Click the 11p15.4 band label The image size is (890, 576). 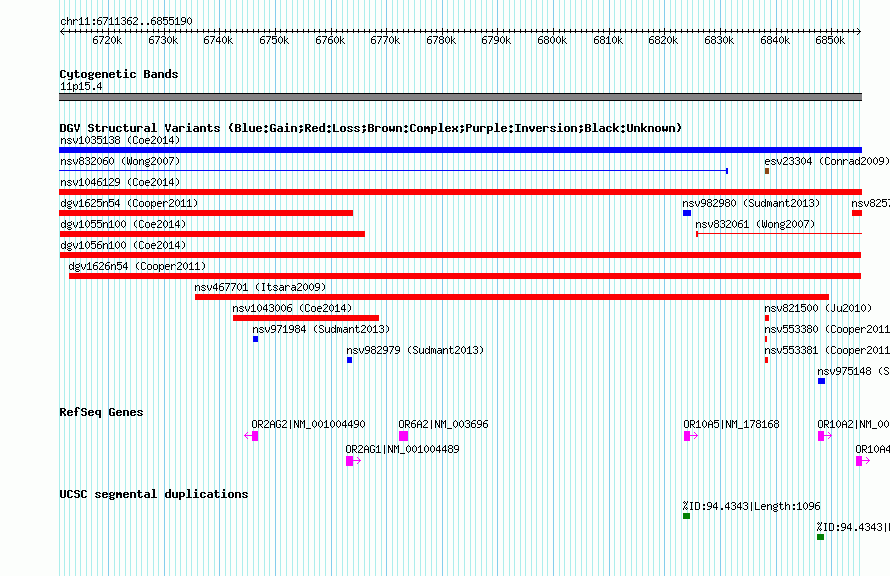(x=81, y=86)
